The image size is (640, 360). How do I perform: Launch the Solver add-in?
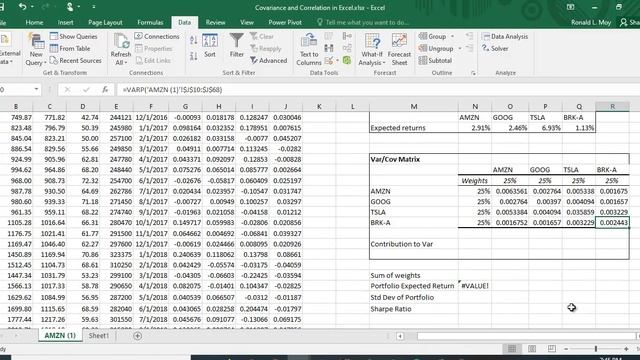495,48
